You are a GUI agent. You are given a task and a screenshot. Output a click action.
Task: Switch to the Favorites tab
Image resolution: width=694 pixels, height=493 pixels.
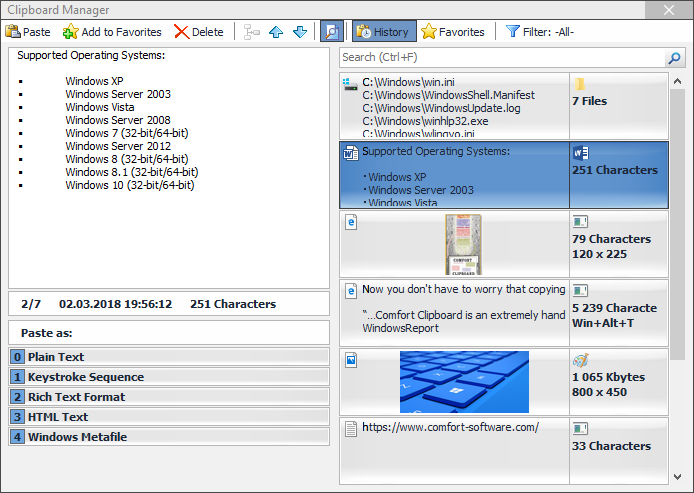tap(453, 32)
